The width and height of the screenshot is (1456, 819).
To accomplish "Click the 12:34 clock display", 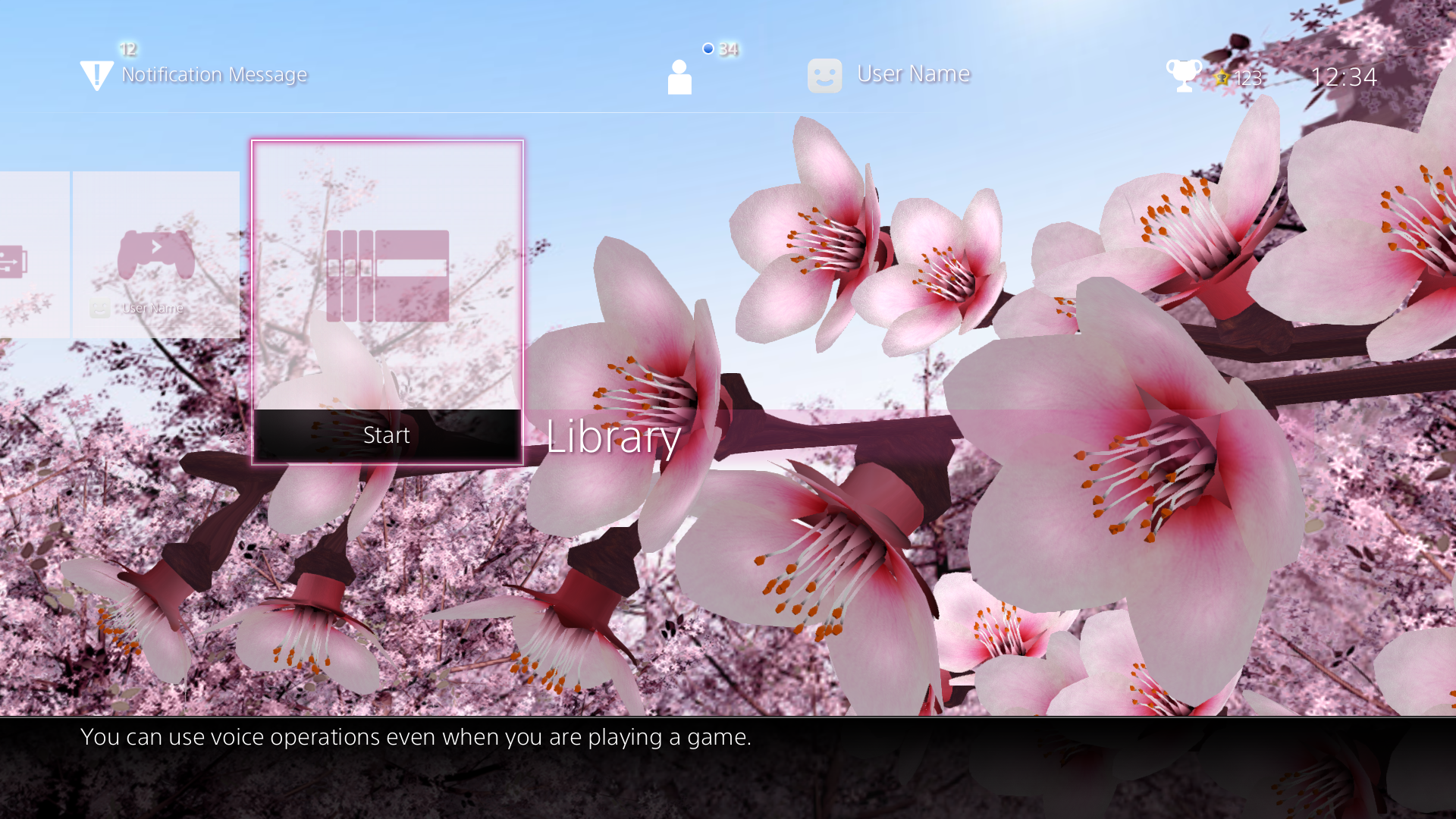I will coord(1343,77).
